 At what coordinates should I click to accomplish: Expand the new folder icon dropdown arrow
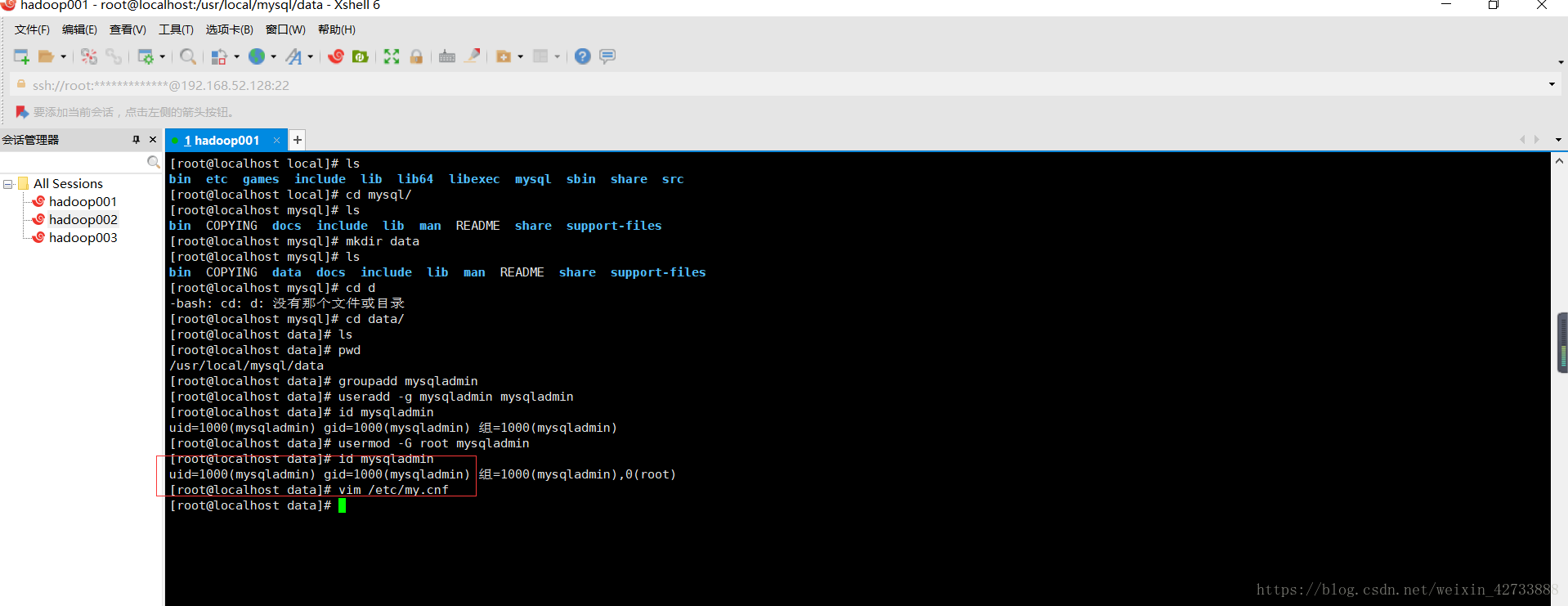pyautogui.click(x=520, y=56)
